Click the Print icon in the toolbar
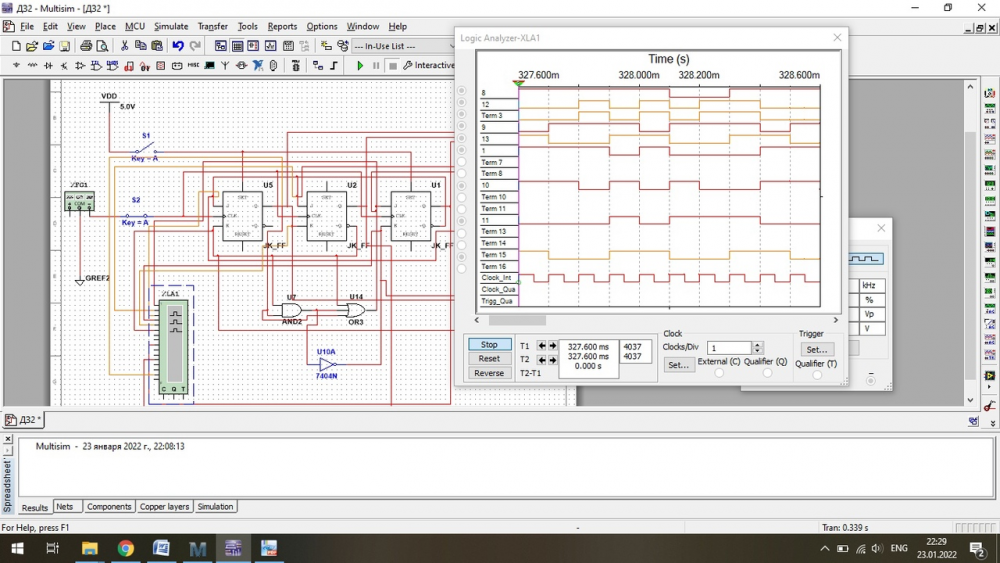The width and height of the screenshot is (1000, 563). pos(86,46)
